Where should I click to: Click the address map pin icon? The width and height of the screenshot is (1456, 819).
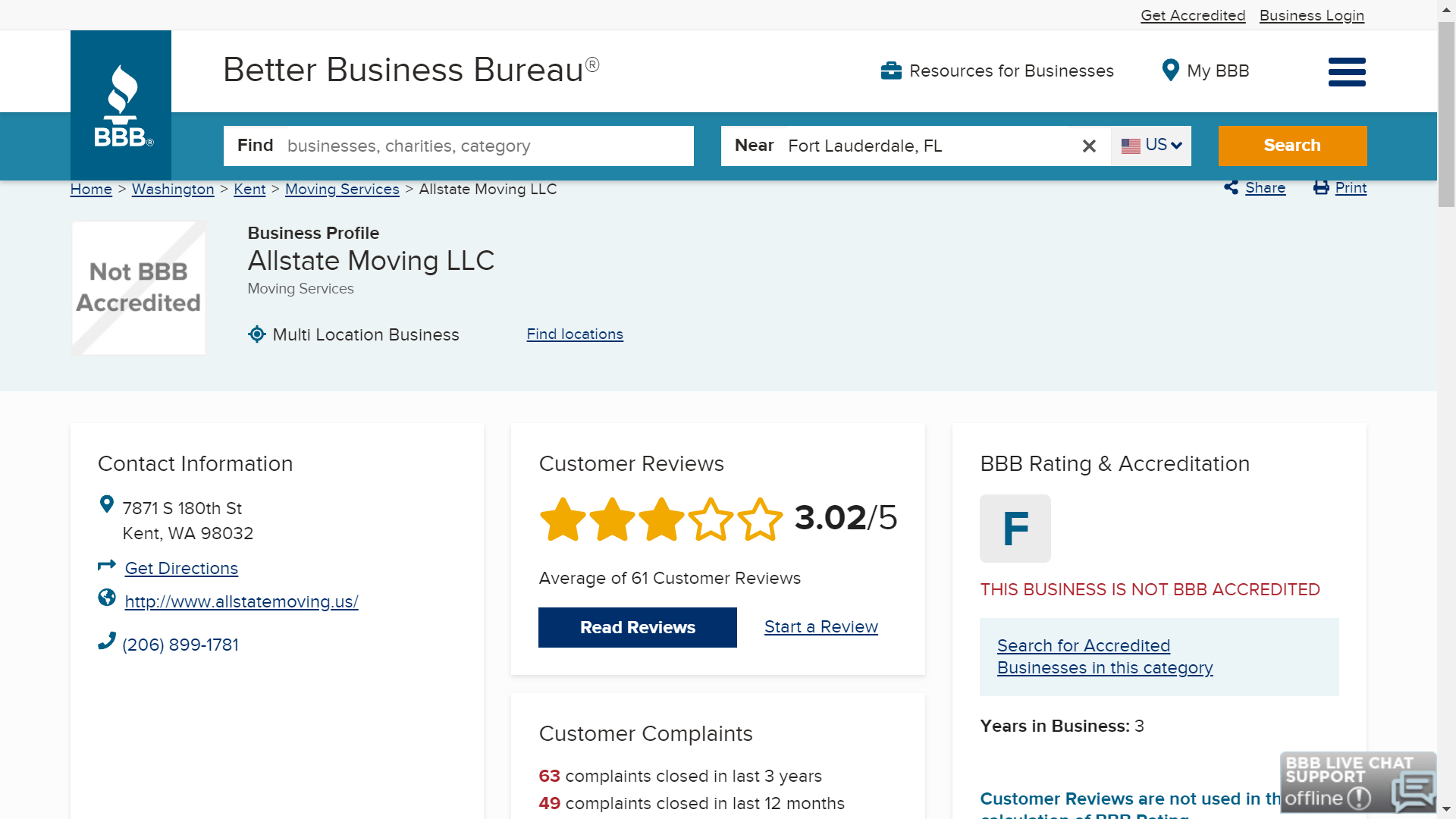[107, 504]
